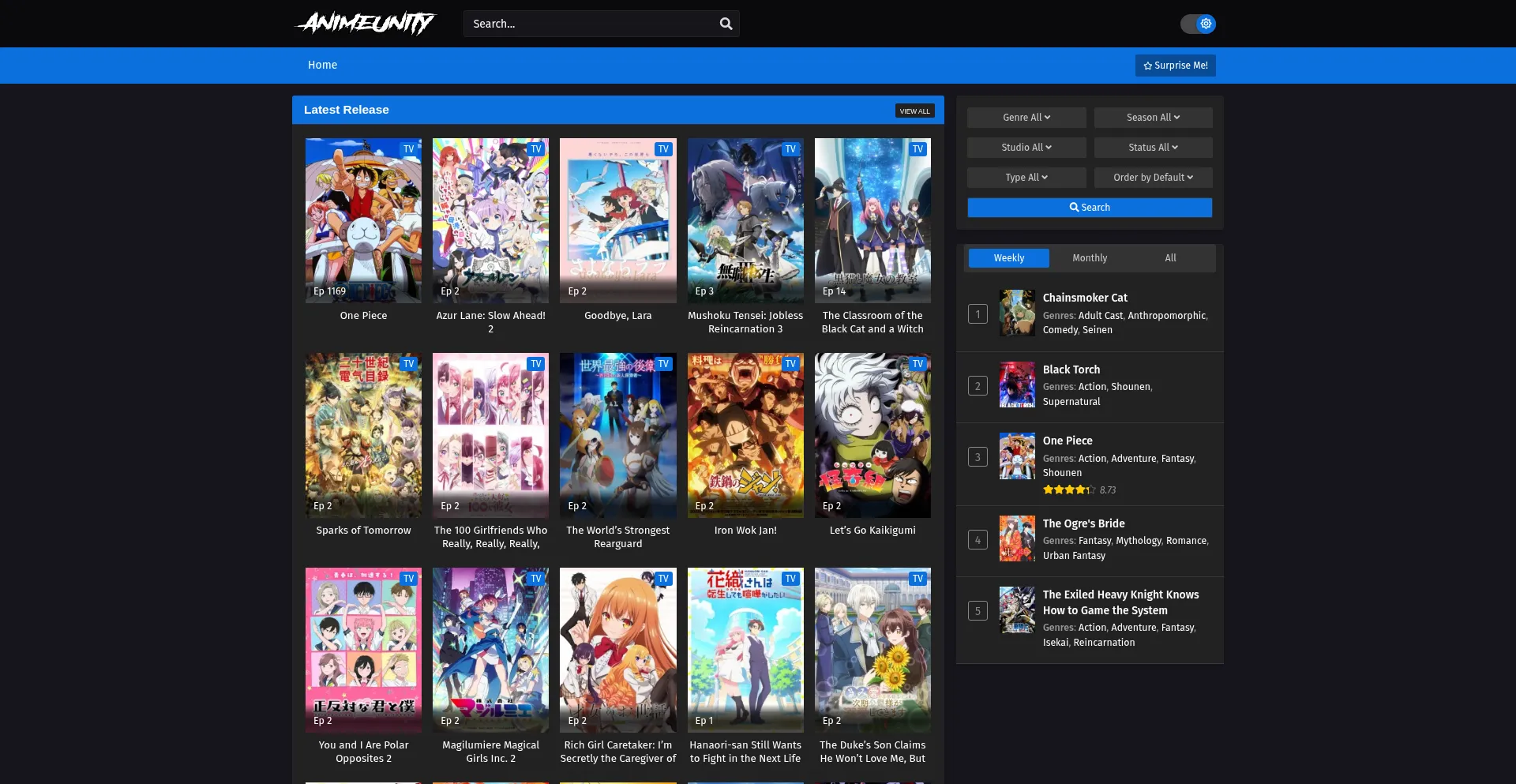Open Magilumiere Magical Girls Inc. 2 poster

tap(490, 650)
